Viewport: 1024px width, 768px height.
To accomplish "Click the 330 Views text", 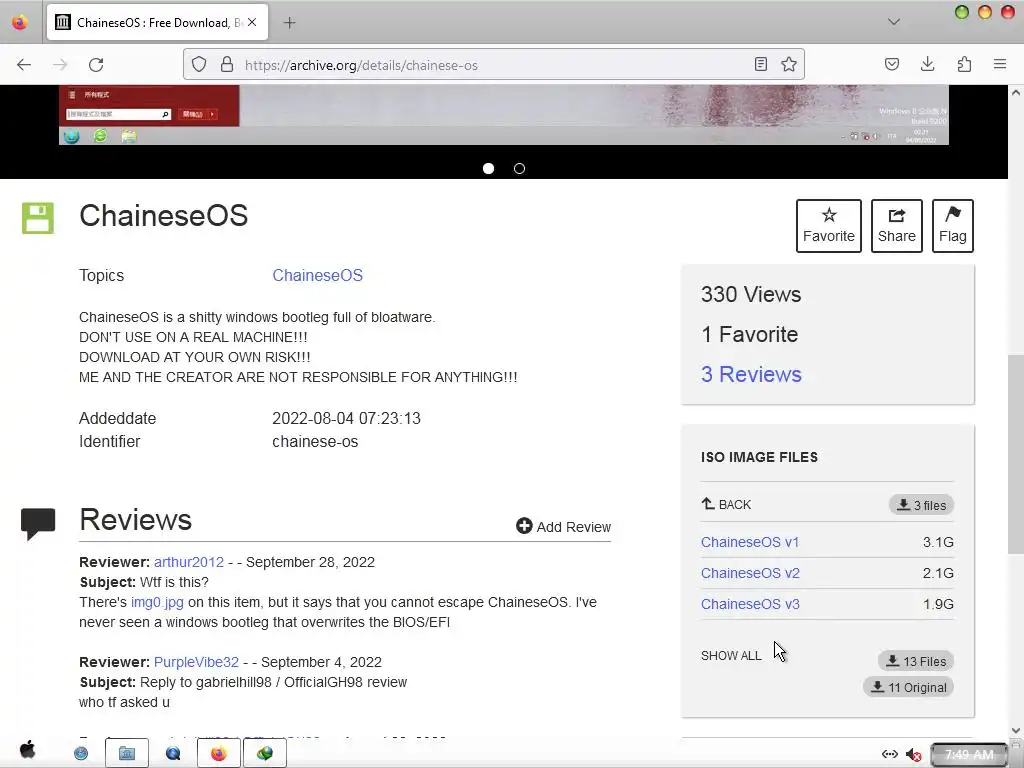I will 751,295.
